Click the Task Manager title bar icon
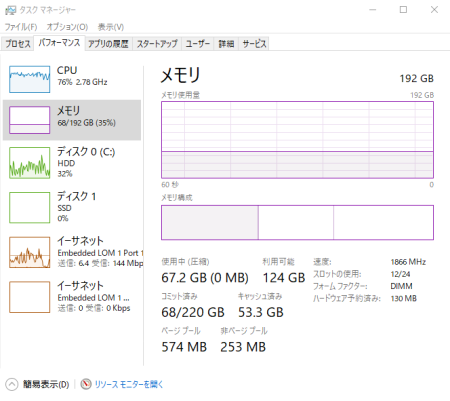The height and width of the screenshot is (401, 450). [11, 10]
